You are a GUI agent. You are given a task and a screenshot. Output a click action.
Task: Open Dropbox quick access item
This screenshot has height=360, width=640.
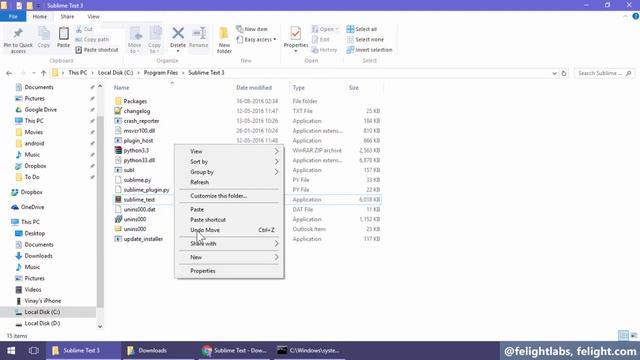pos(35,166)
